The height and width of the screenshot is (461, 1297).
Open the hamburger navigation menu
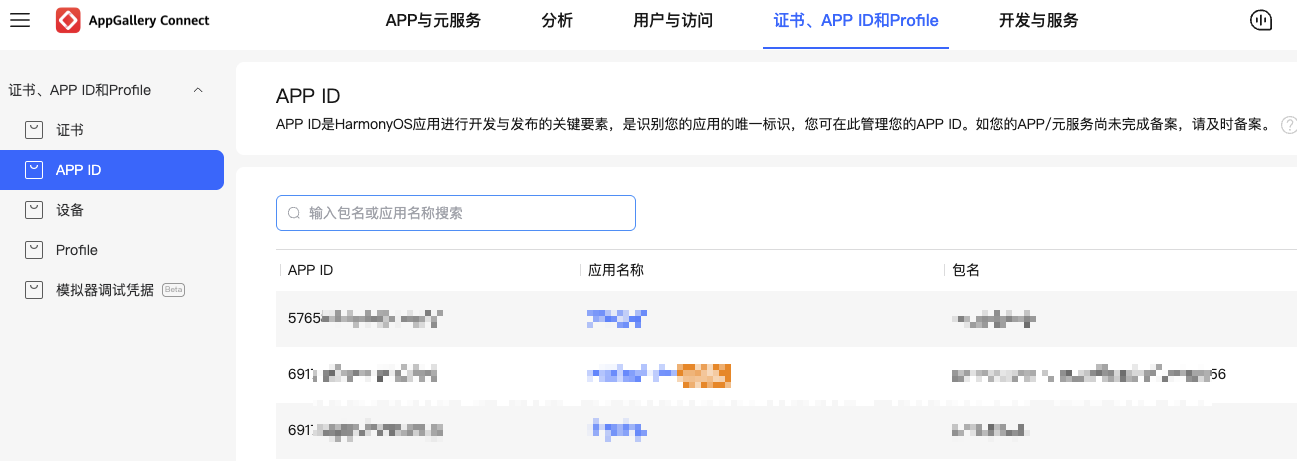(x=20, y=20)
